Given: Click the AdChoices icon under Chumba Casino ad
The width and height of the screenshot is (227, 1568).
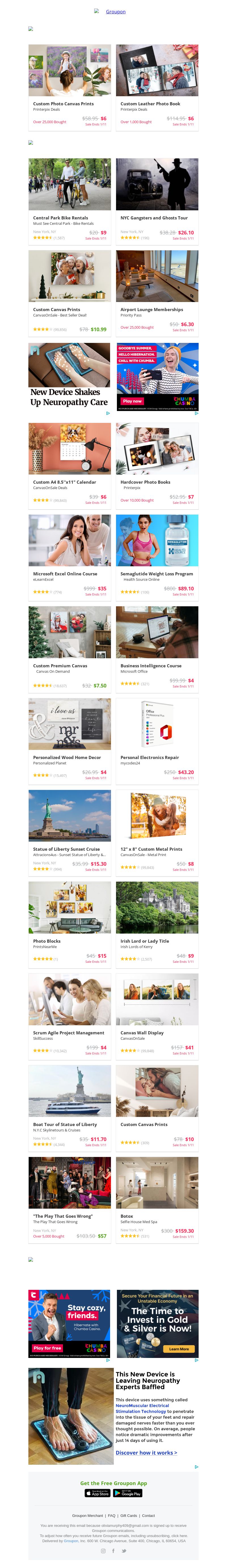Looking at the screenshot, I should click(196, 413).
